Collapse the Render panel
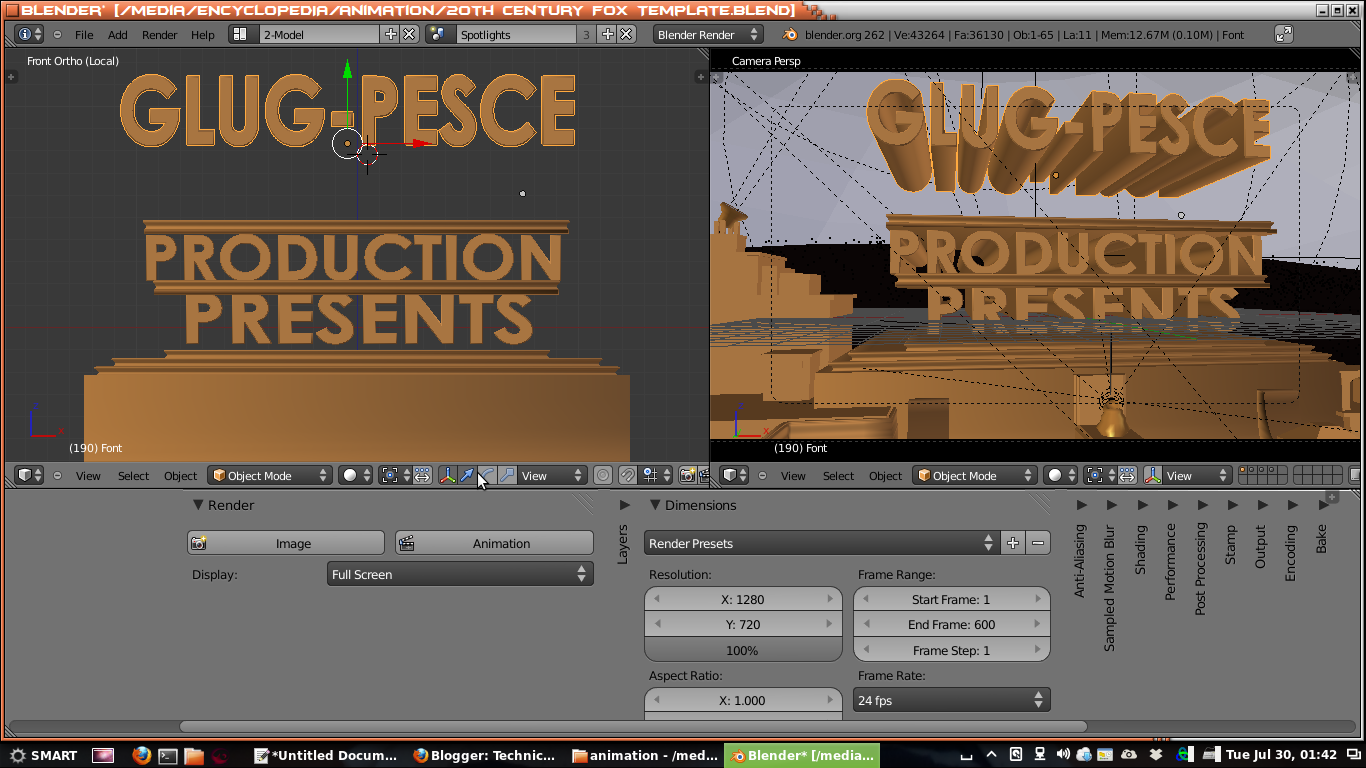This screenshot has height=768, width=1366. pos(198,505)
